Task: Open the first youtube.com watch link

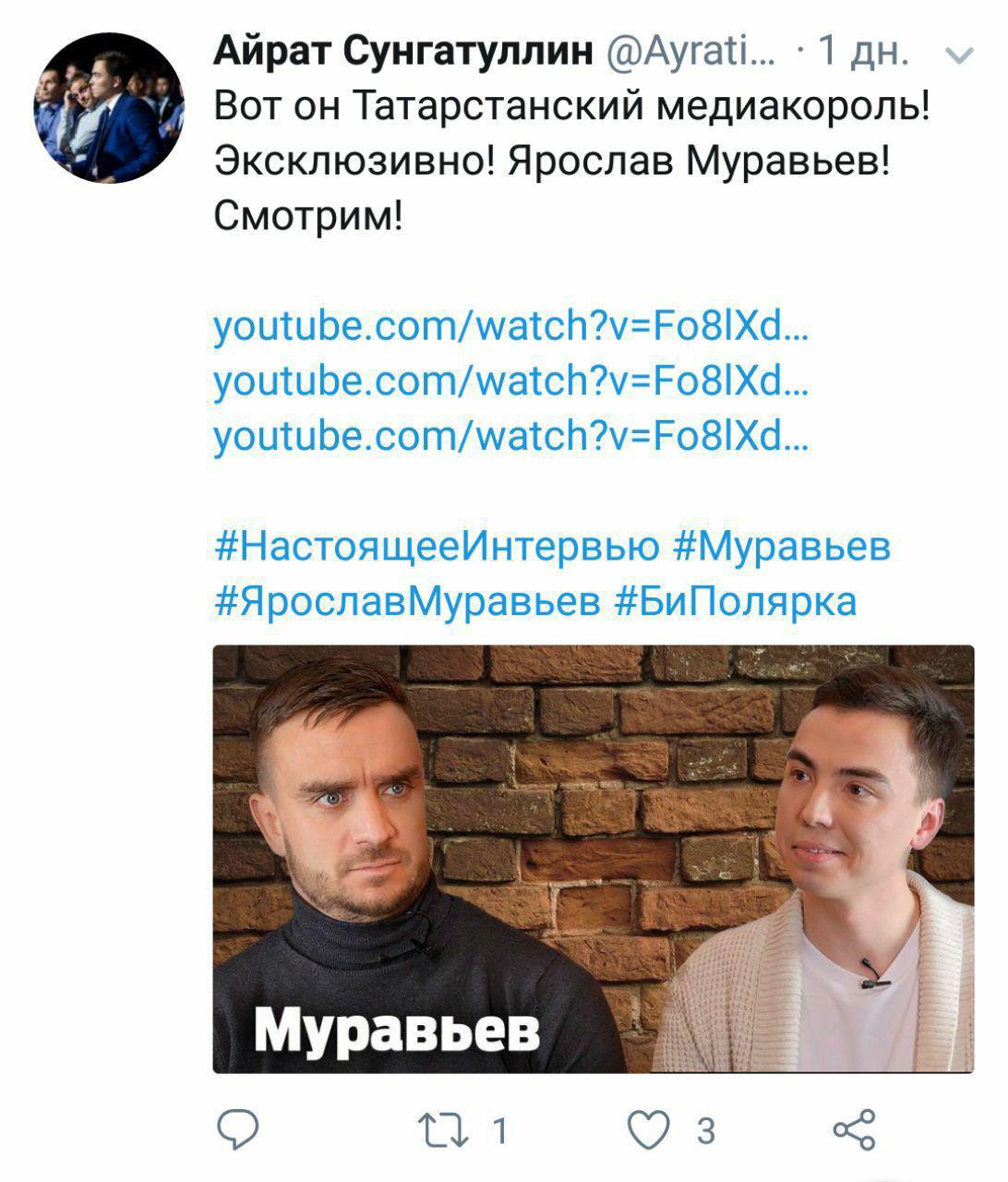Action: tap(511, 326)
